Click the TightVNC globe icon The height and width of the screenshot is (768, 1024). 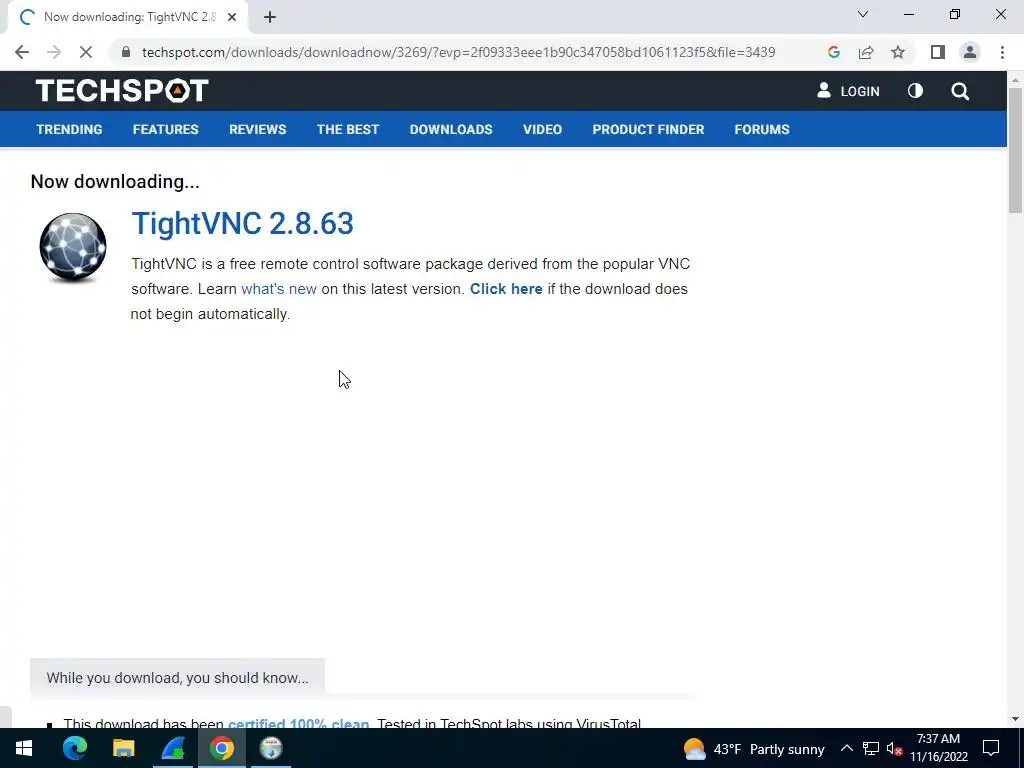pos(72,248)
